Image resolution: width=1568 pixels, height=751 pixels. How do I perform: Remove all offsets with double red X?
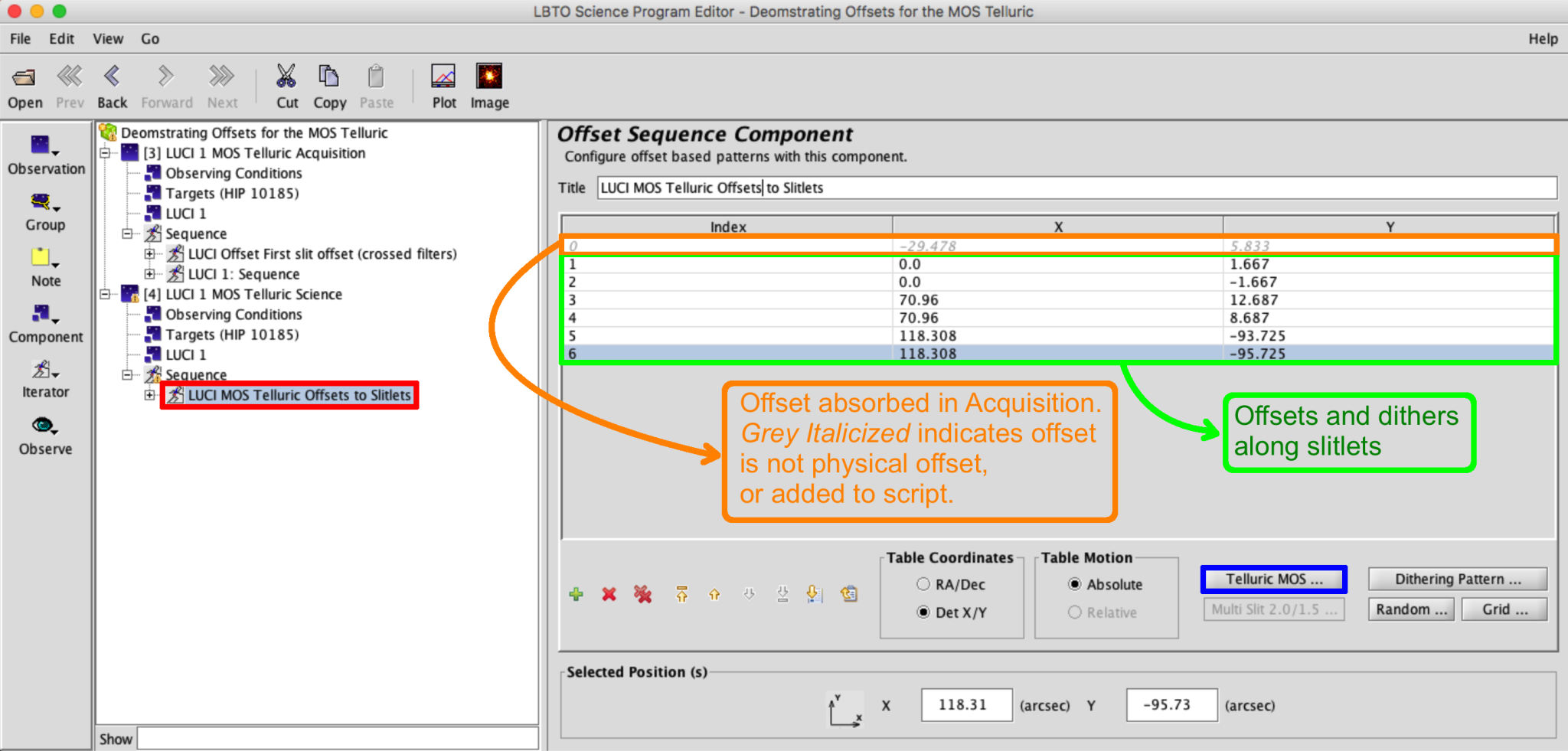coord(642,594)
